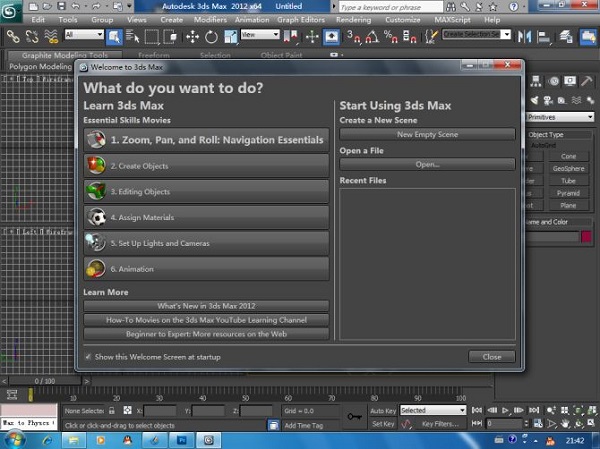Click Edit Named Selection Sets icon
The image size is (600, 449).
pyautogui.click(x=431, y=37)
